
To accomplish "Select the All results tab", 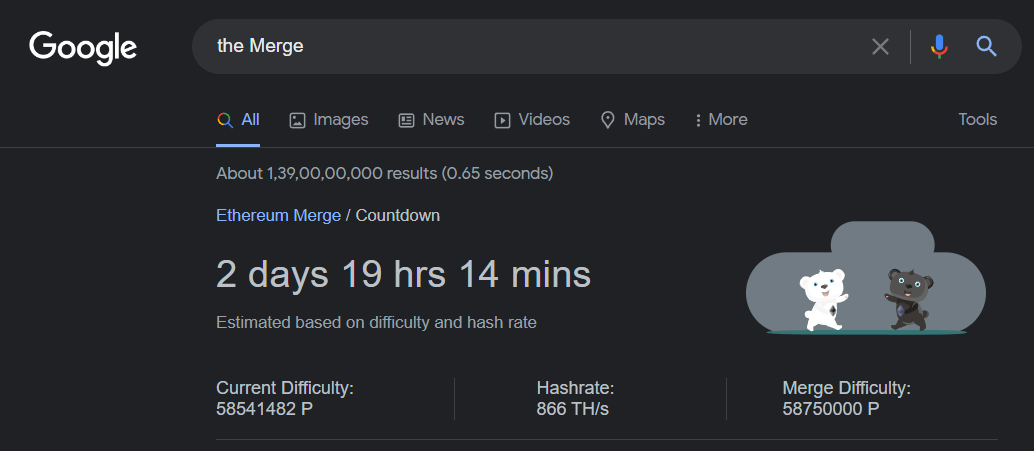I will coord(238,120).
